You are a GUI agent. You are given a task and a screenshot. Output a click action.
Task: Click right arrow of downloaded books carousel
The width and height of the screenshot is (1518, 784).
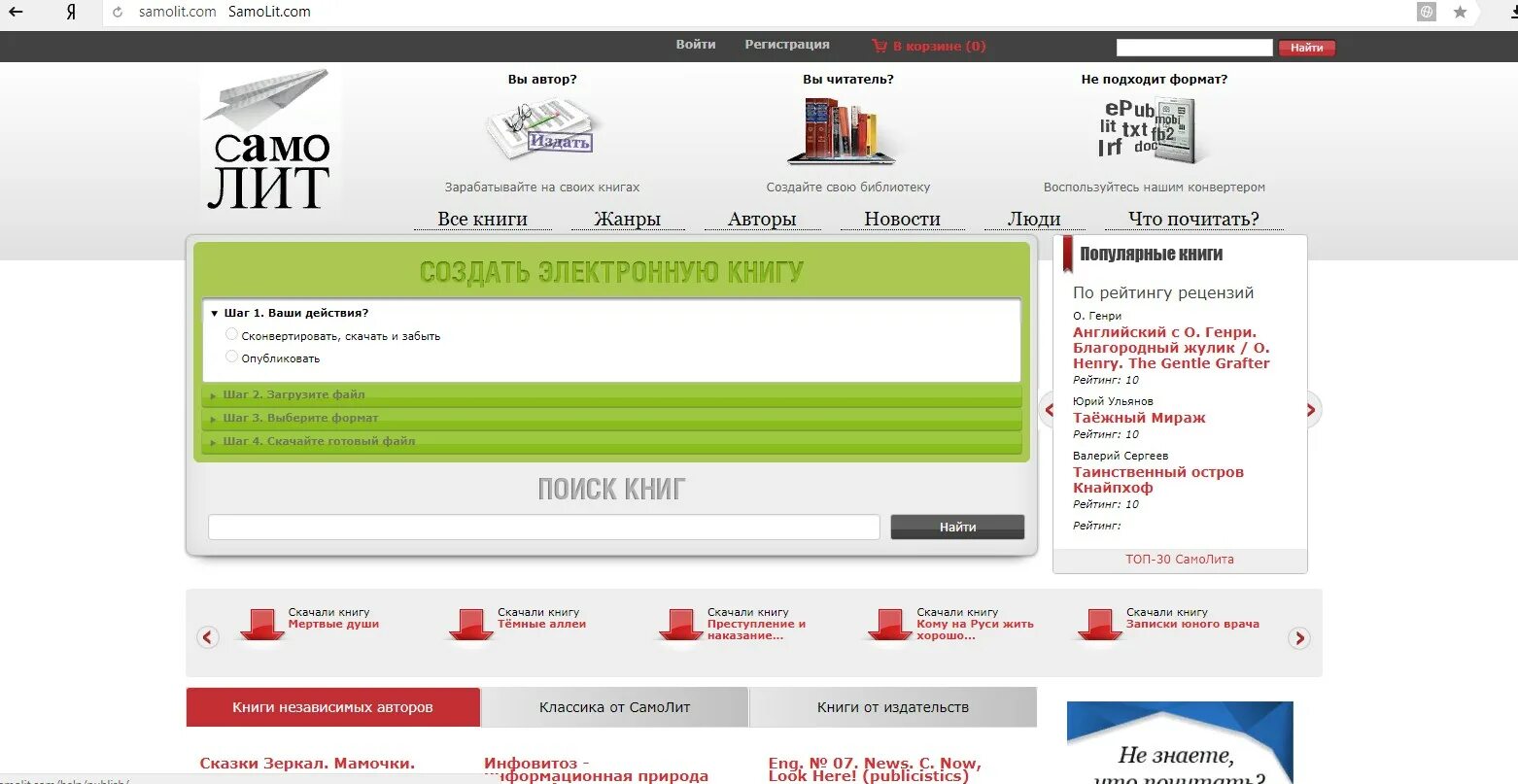(x=1299, y=638)
